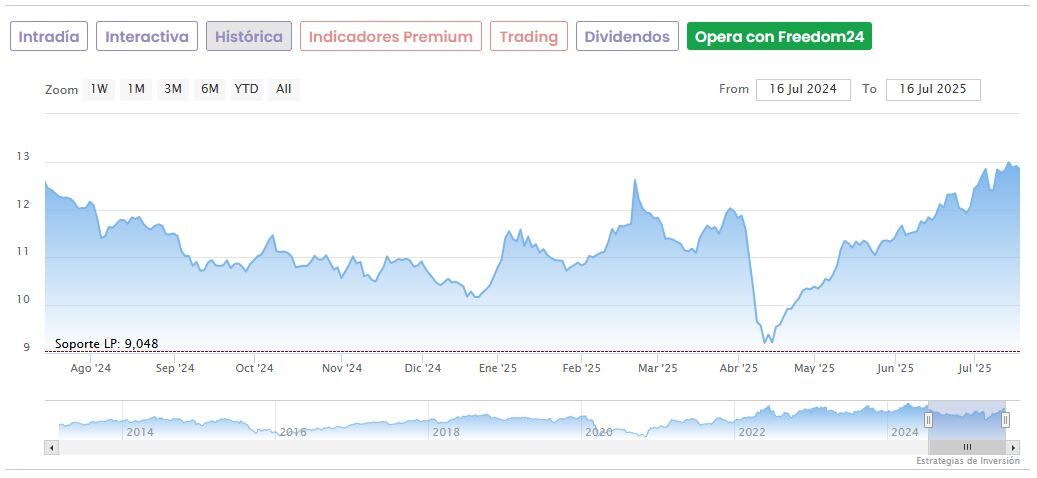This screenshot has height=478, width=1037.
Task: Click the From date field
Action: pos(803,89)
